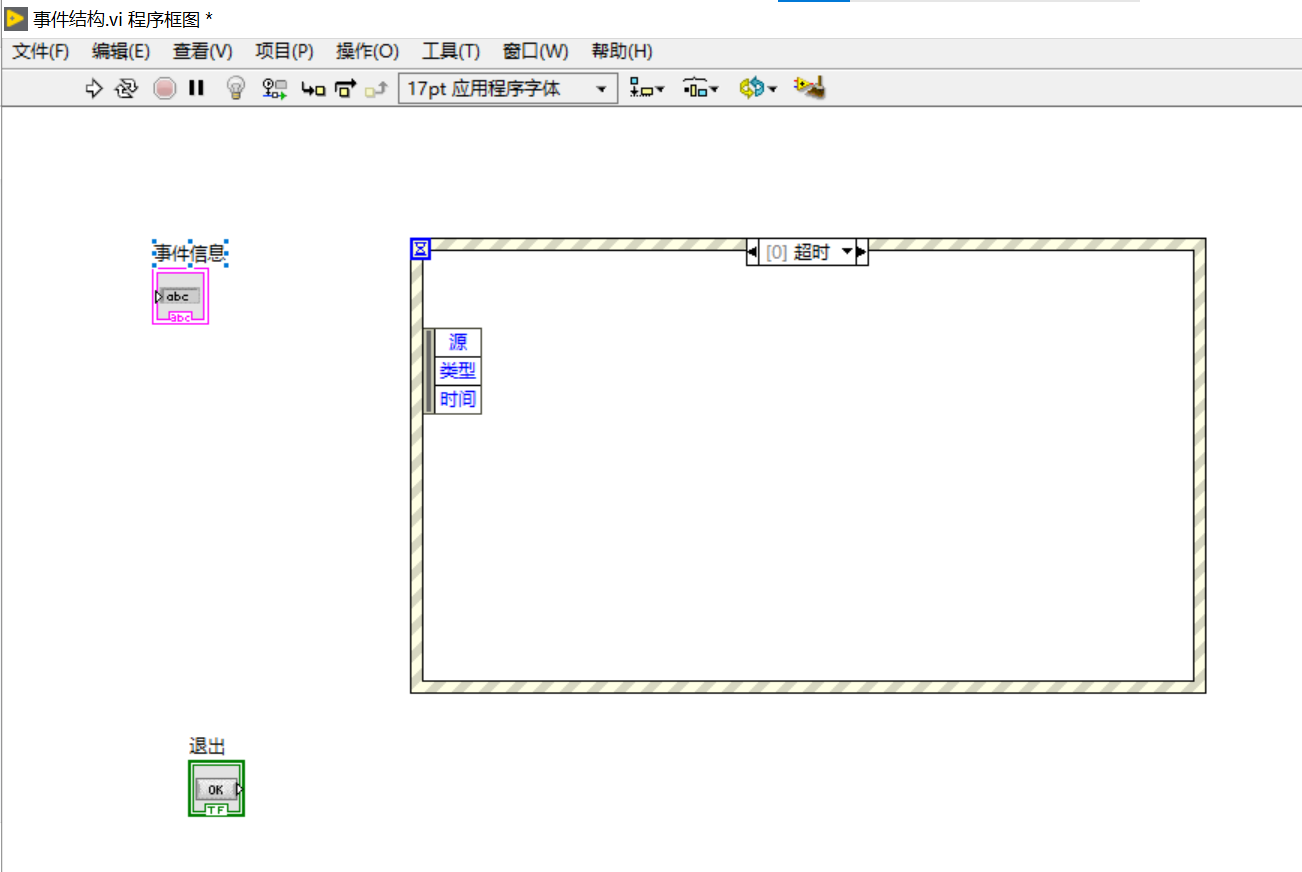Open the 17pt application font dropdown
The width and height of the screenshot is (1302, 872).
(x=507, y=88)
